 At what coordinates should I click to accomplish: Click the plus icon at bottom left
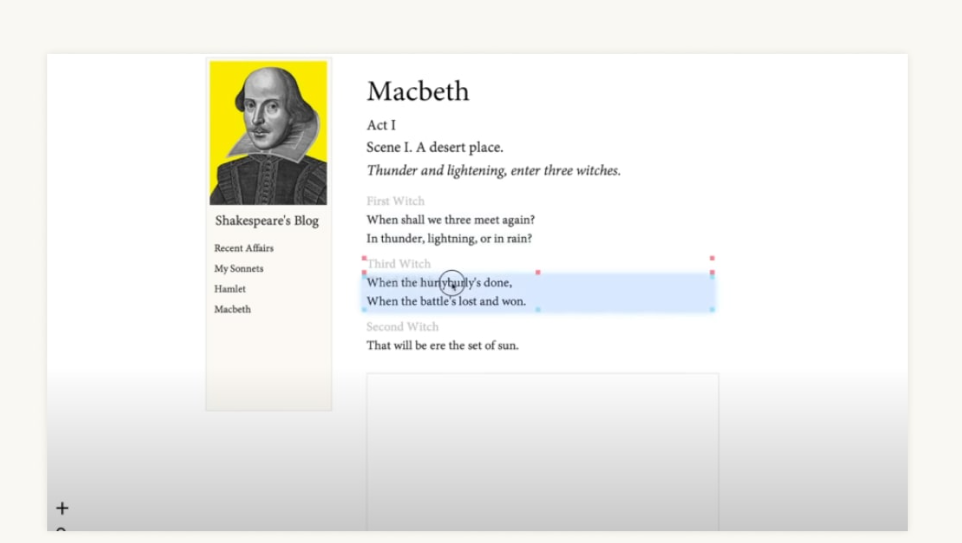[x=62, y=508]
